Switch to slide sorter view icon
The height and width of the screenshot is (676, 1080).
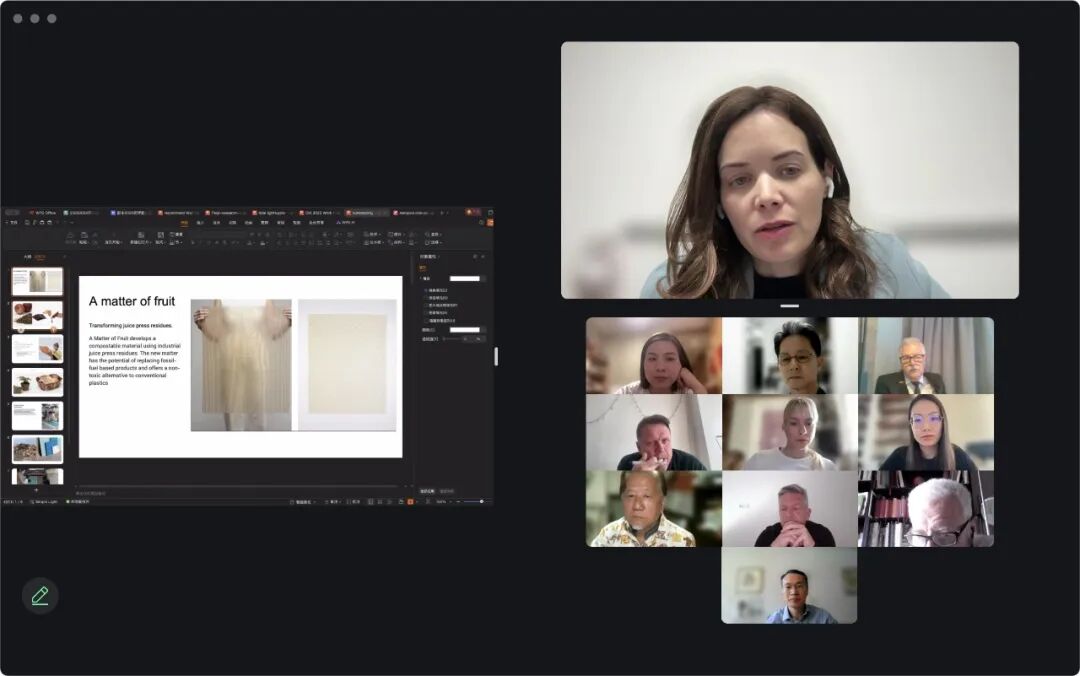point(380,502)
